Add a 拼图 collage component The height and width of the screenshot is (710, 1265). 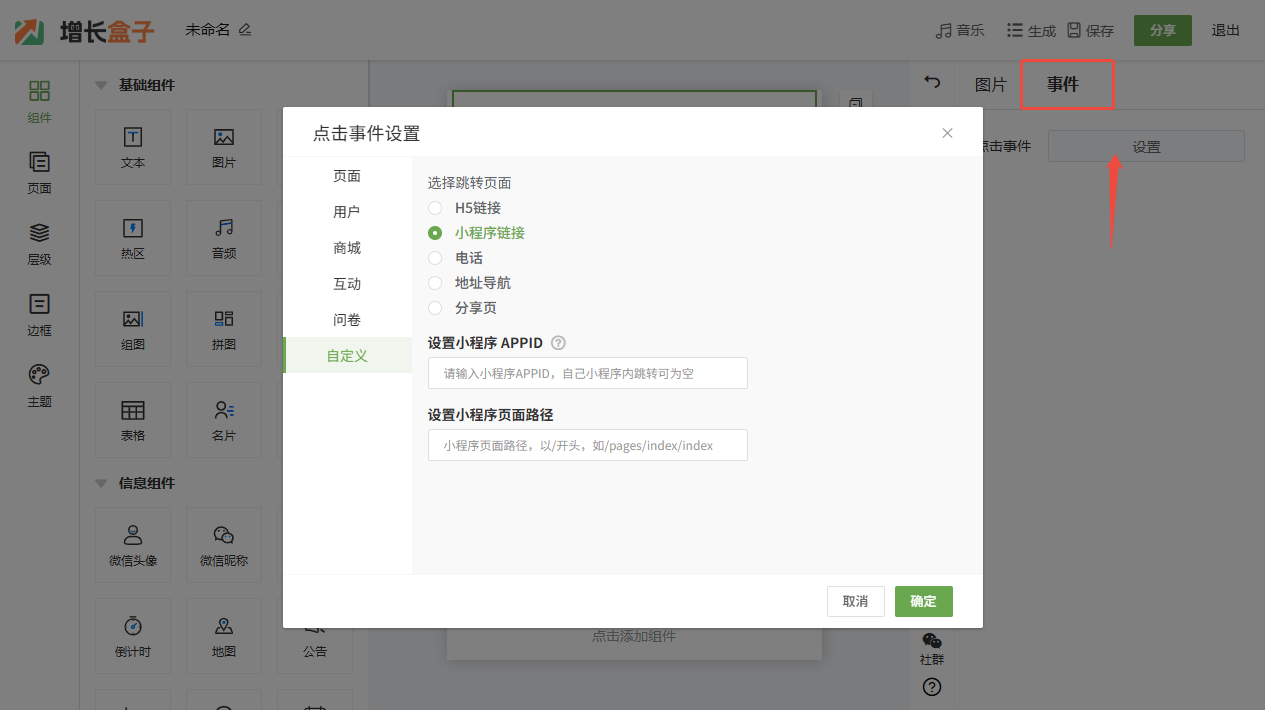pos(224,329)
